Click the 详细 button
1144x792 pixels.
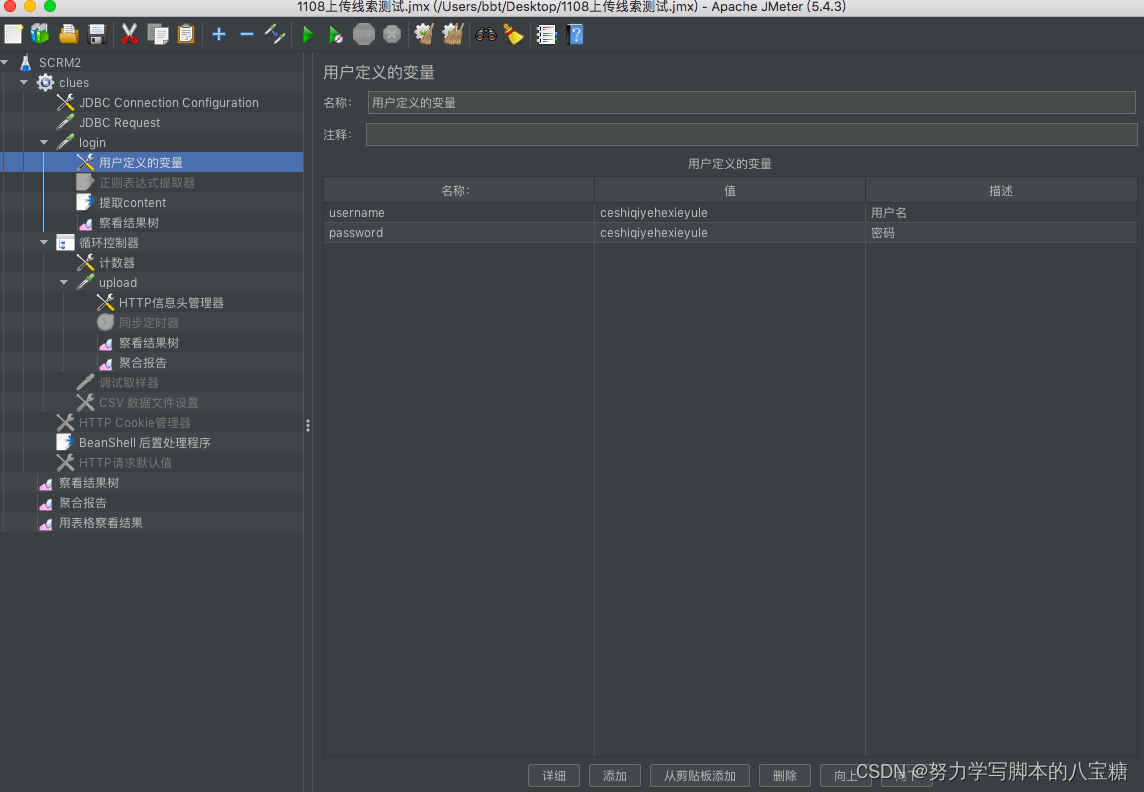tap(554, 776)
